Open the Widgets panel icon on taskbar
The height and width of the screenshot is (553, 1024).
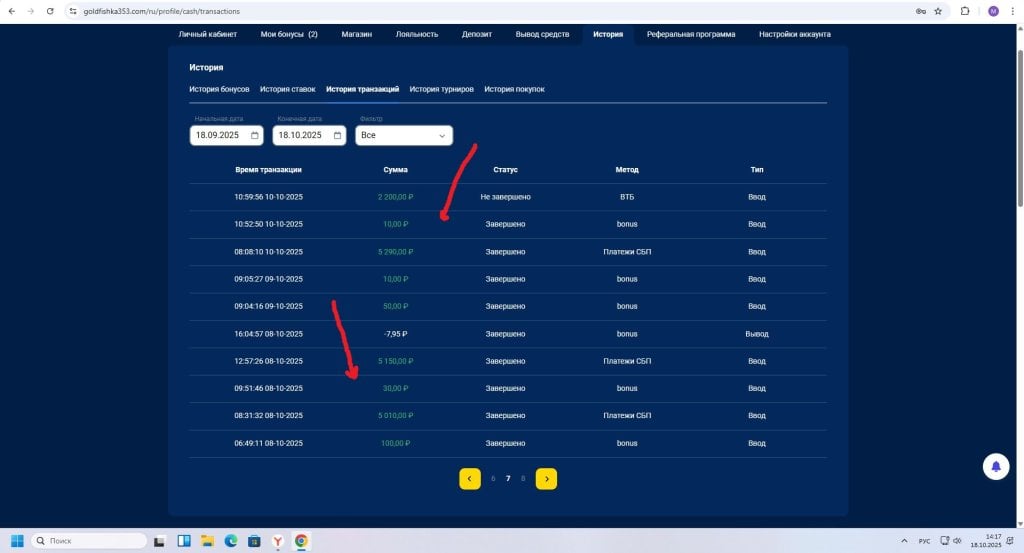(x=184, y=541)
